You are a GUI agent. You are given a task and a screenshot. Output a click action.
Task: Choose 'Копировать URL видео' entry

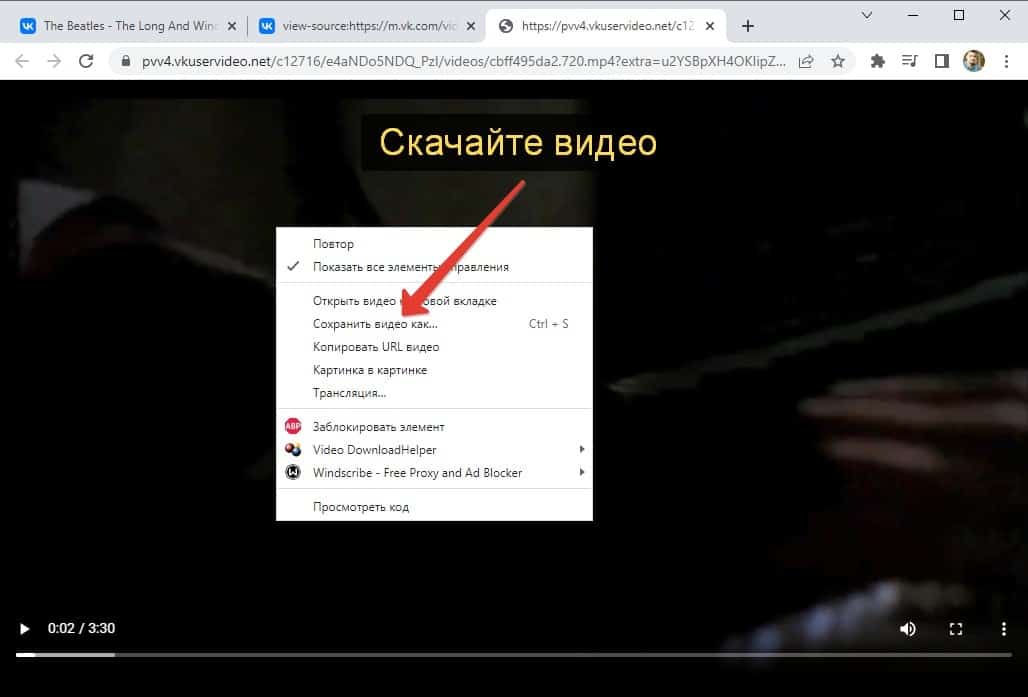click(376, 347)
